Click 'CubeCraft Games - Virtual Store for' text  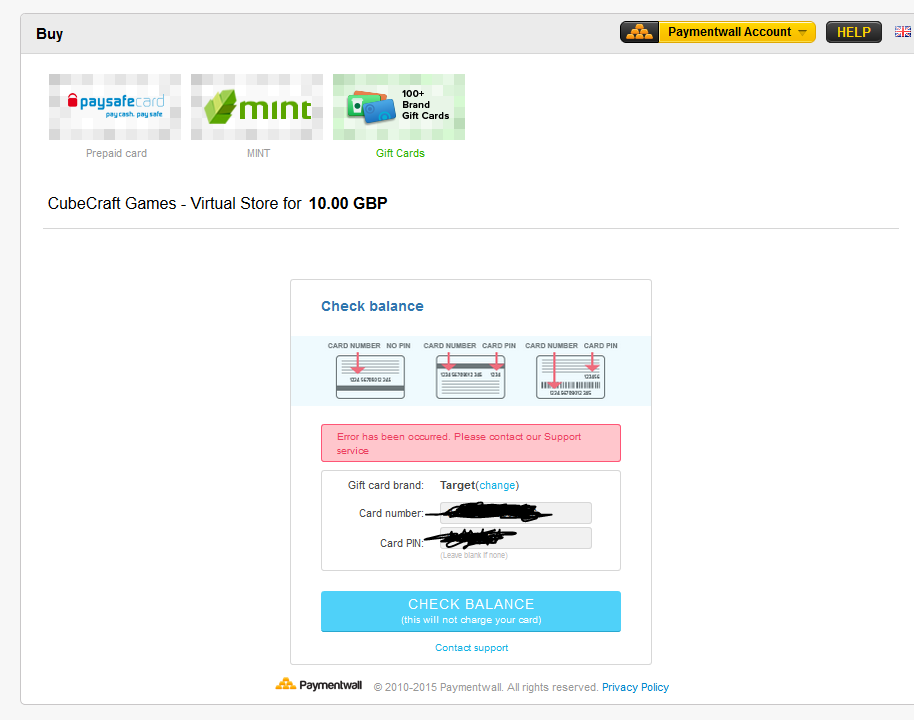(x=174, y=203)
